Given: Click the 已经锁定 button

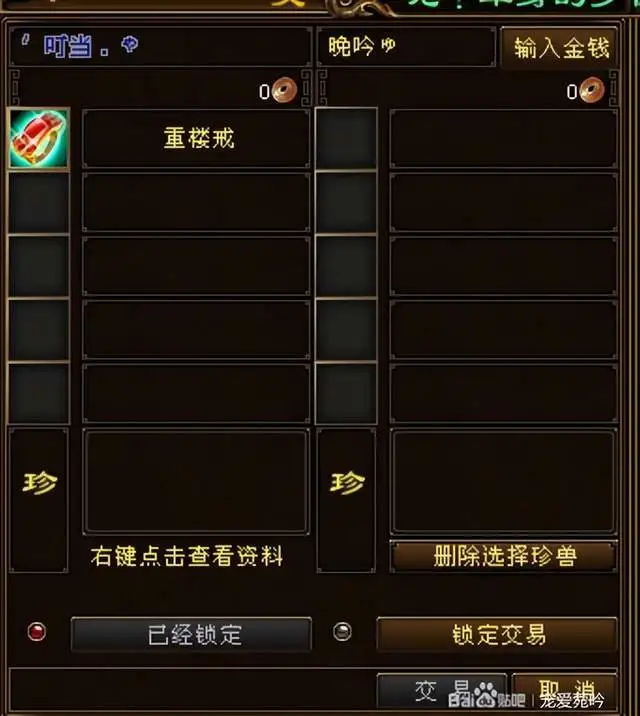Looking at the screenshot, I should click(192, 634).
